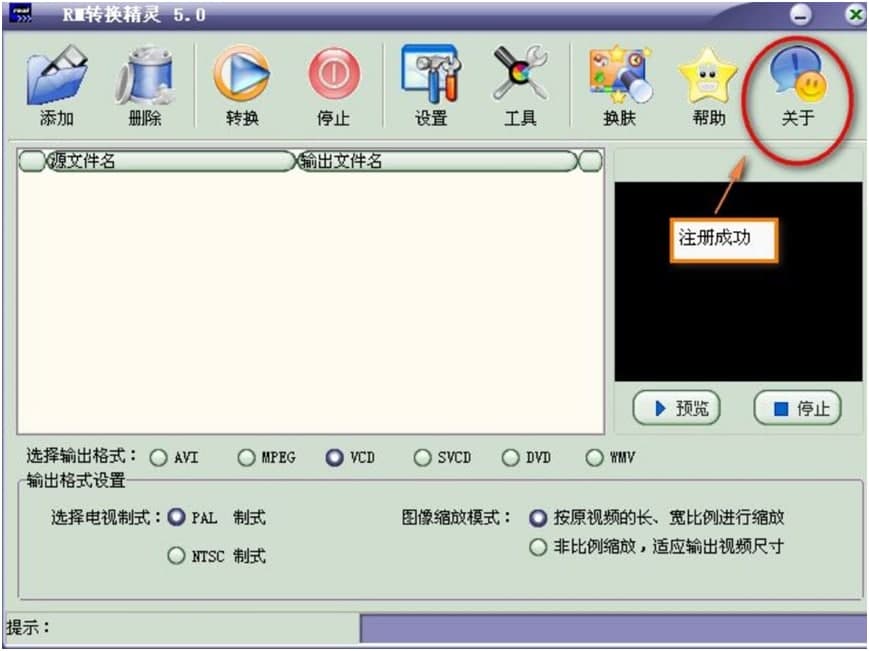869x651 pixels.
Task: Click the 注册成功 callout box
Action: click(x=723, y=240)
